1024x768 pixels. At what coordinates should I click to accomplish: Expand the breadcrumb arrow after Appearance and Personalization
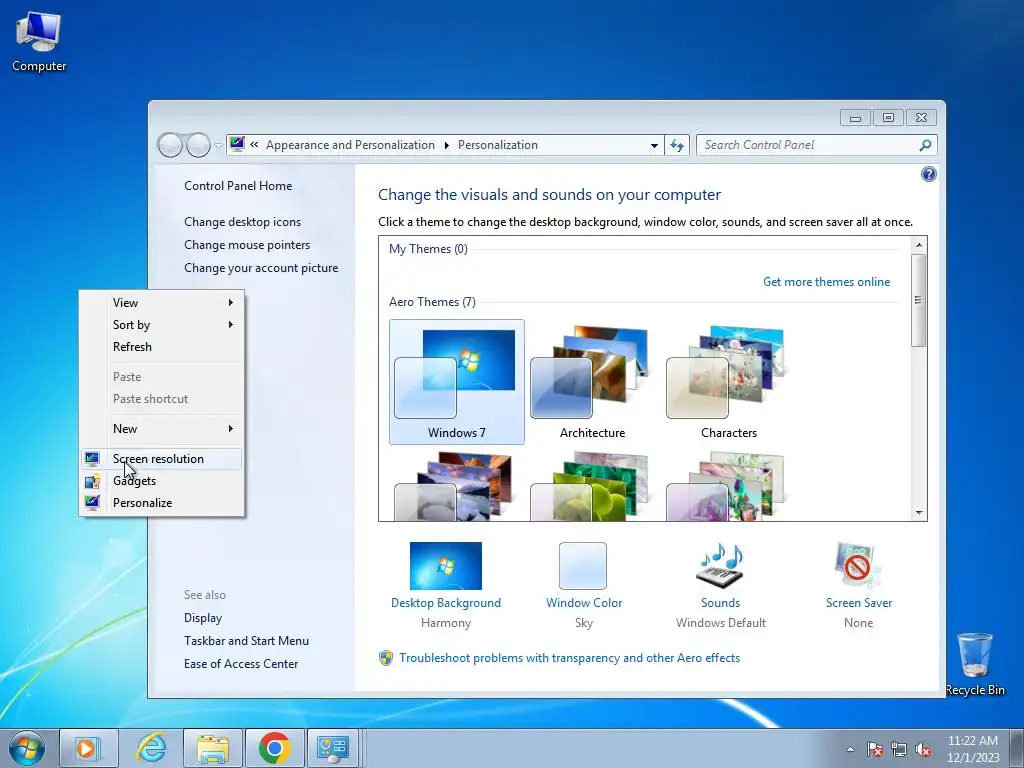(447, 145)
